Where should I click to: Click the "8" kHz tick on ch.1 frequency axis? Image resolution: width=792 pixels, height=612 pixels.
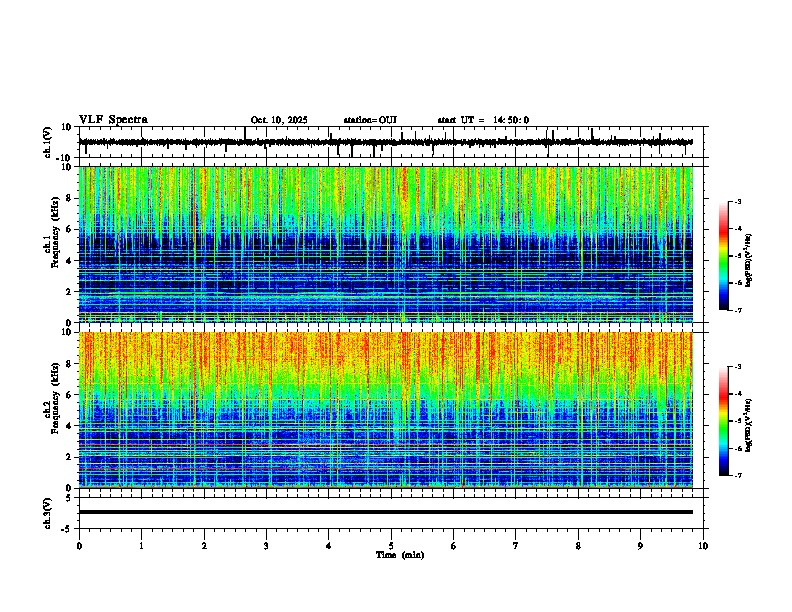70,198
